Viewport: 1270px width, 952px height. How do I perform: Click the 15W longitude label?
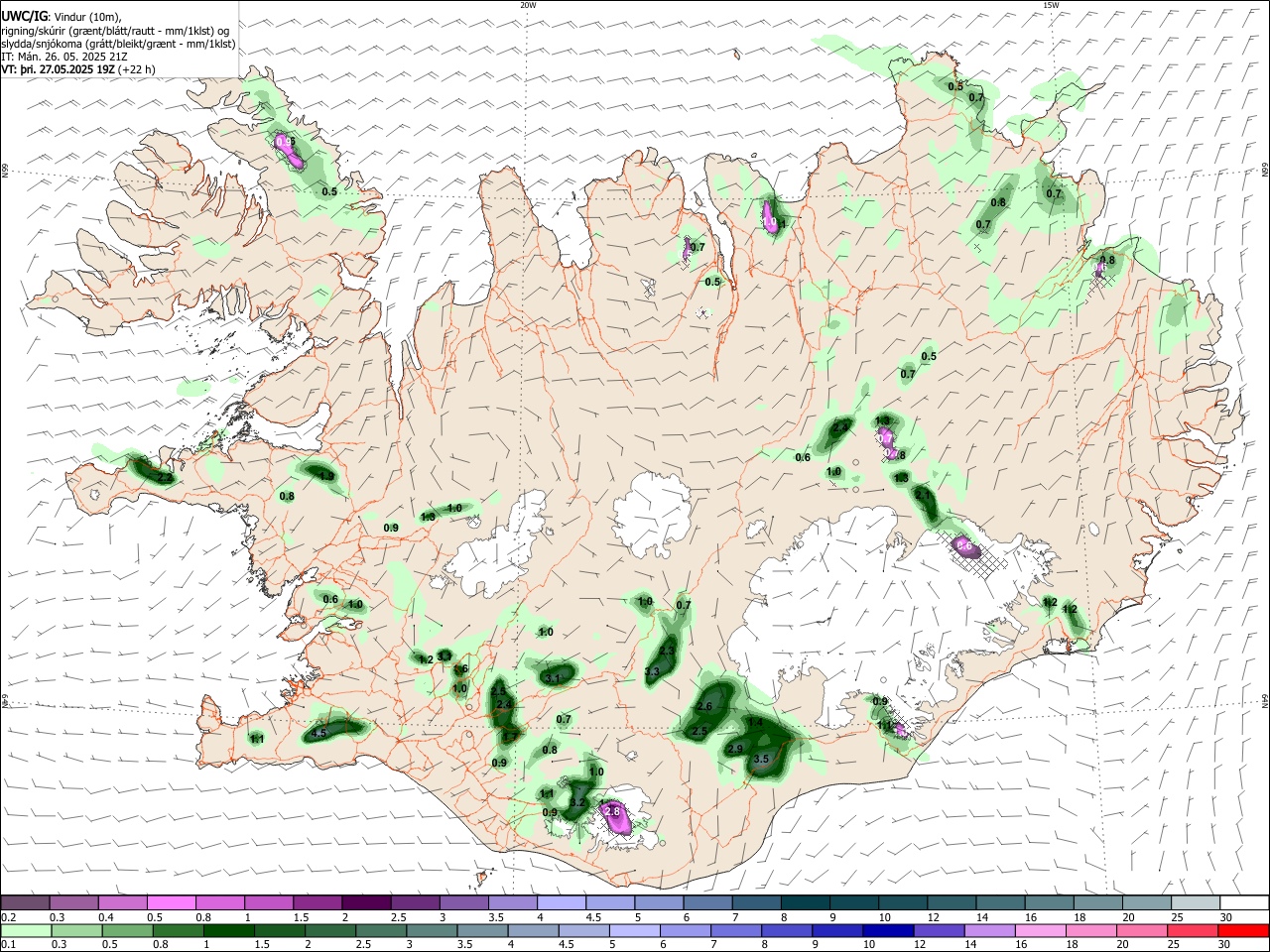[x=1051, y=5]
